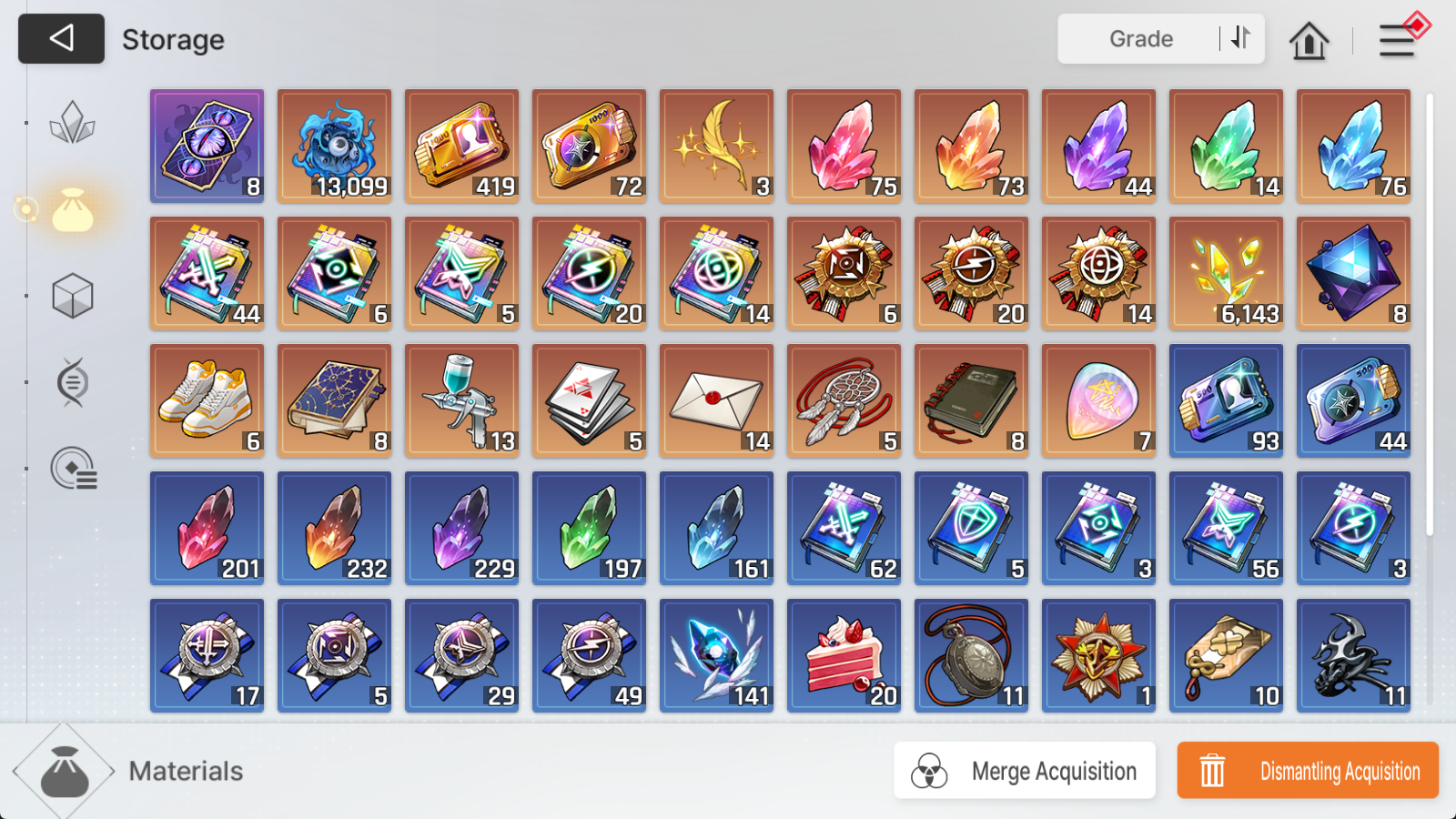The height and width of the screenshot is (819, 1456).
Task: Open the hamburger menu with red notification
Action: [1400, 38]
